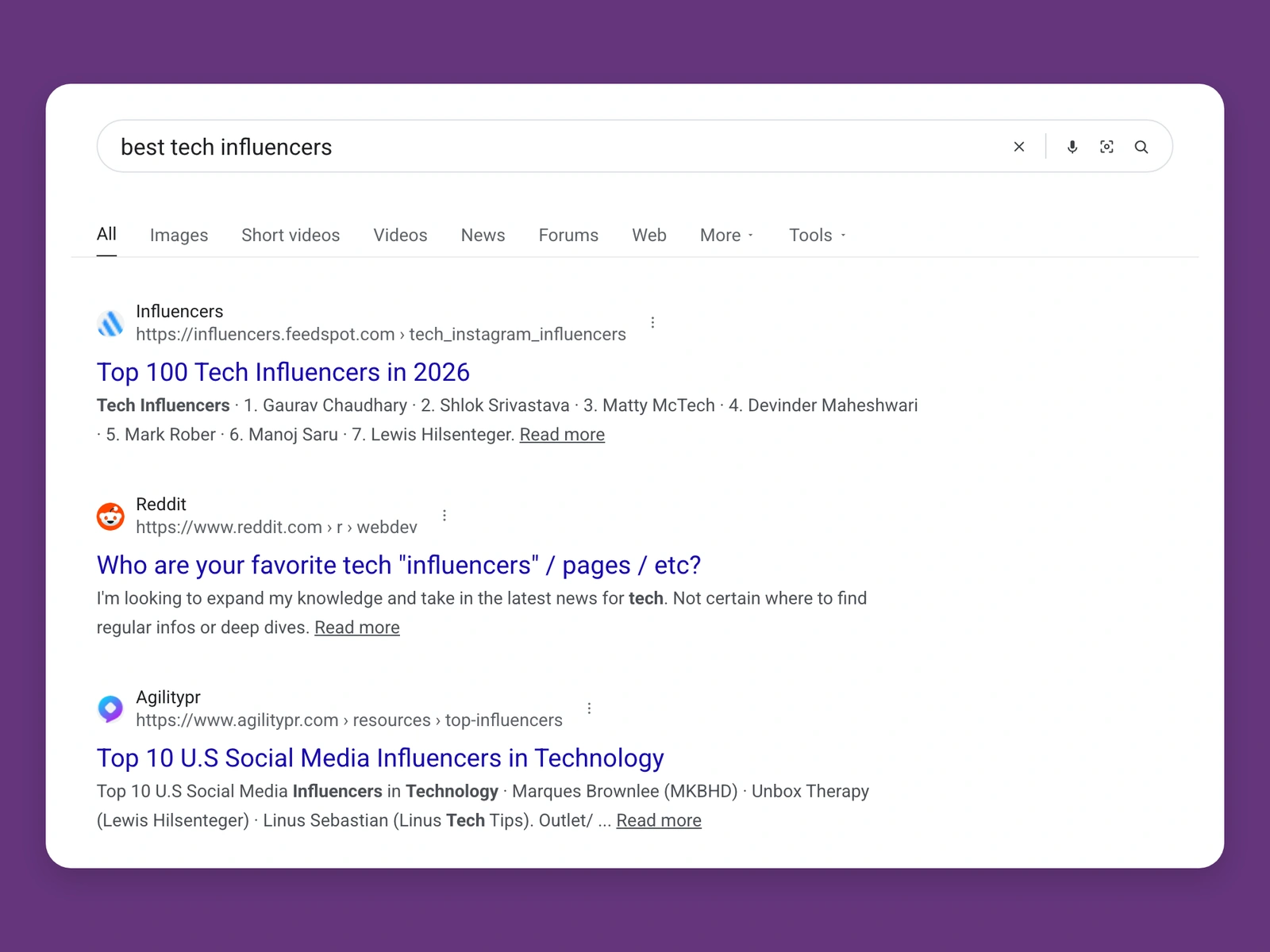
Task: Click Read more in Reddit snippet
Action: pyautogui.click(x=357, y=628)
